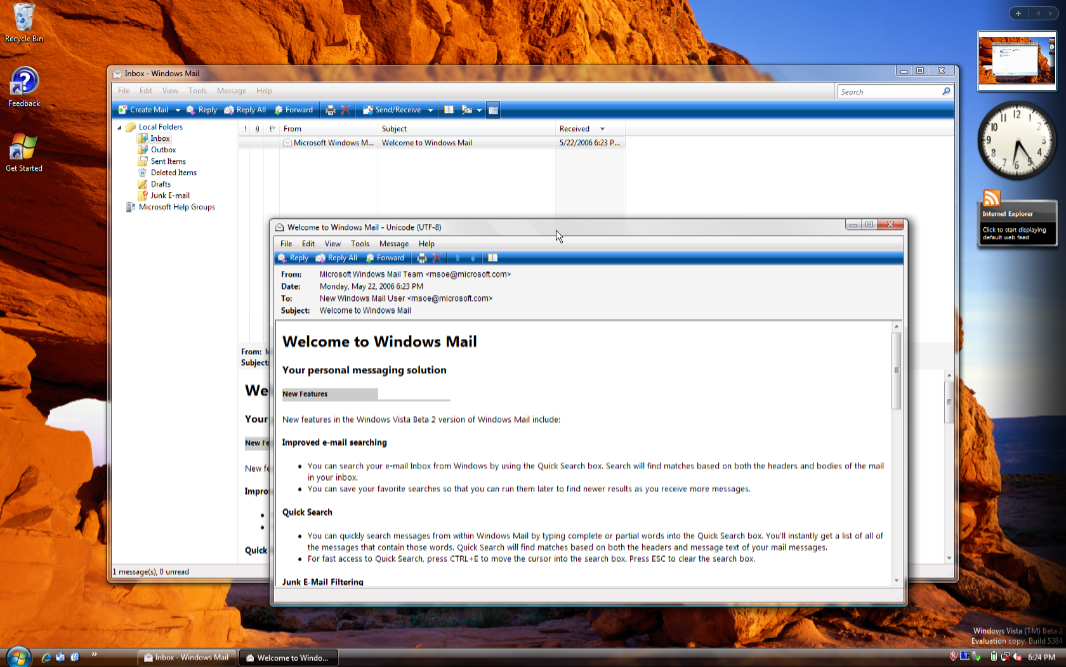The image size is (1066, 667).
Task: Click the Priority column header exclamation icon
Action: (x=245, y=129)
